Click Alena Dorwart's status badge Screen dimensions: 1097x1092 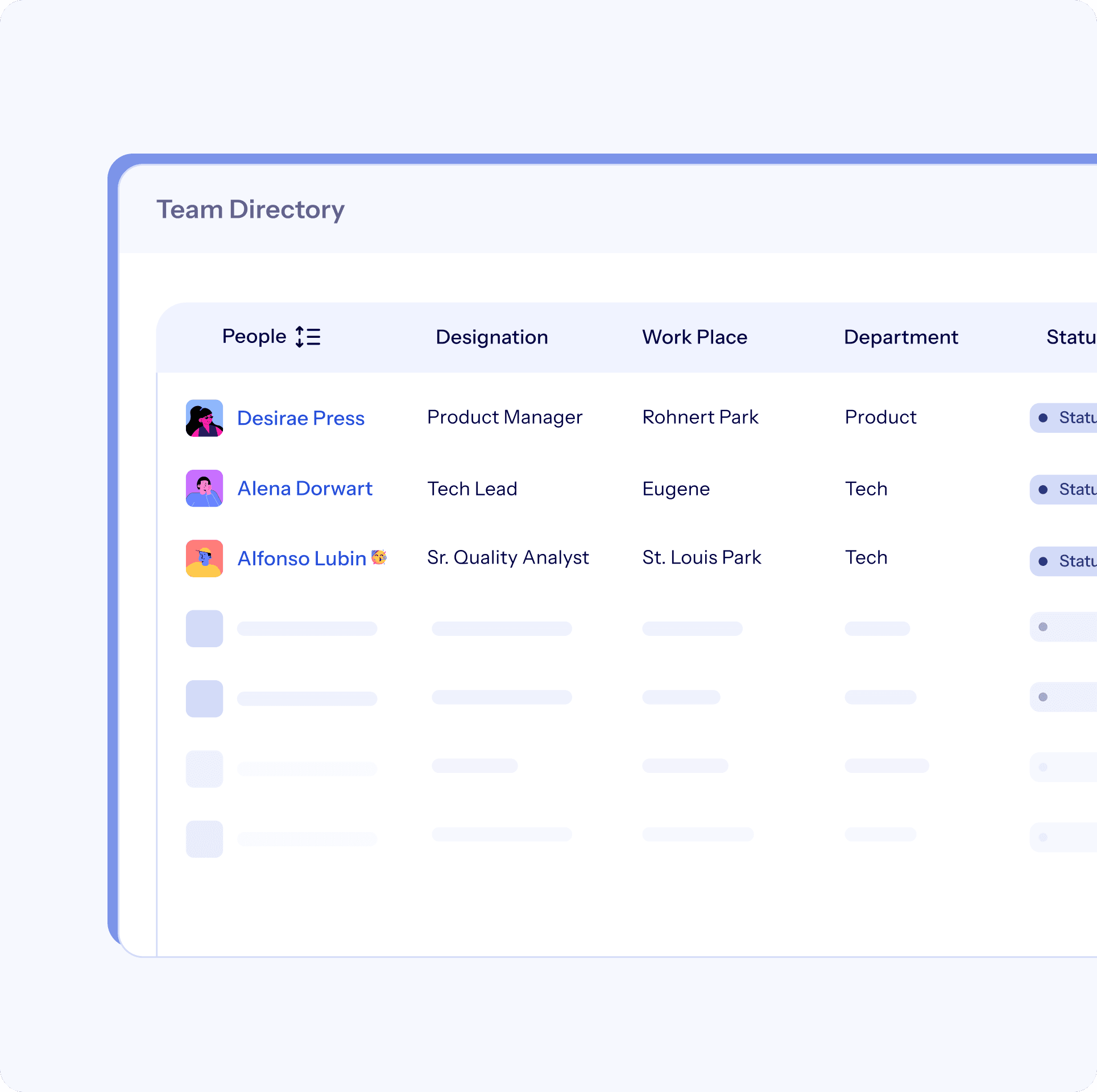click(1065, 490)
